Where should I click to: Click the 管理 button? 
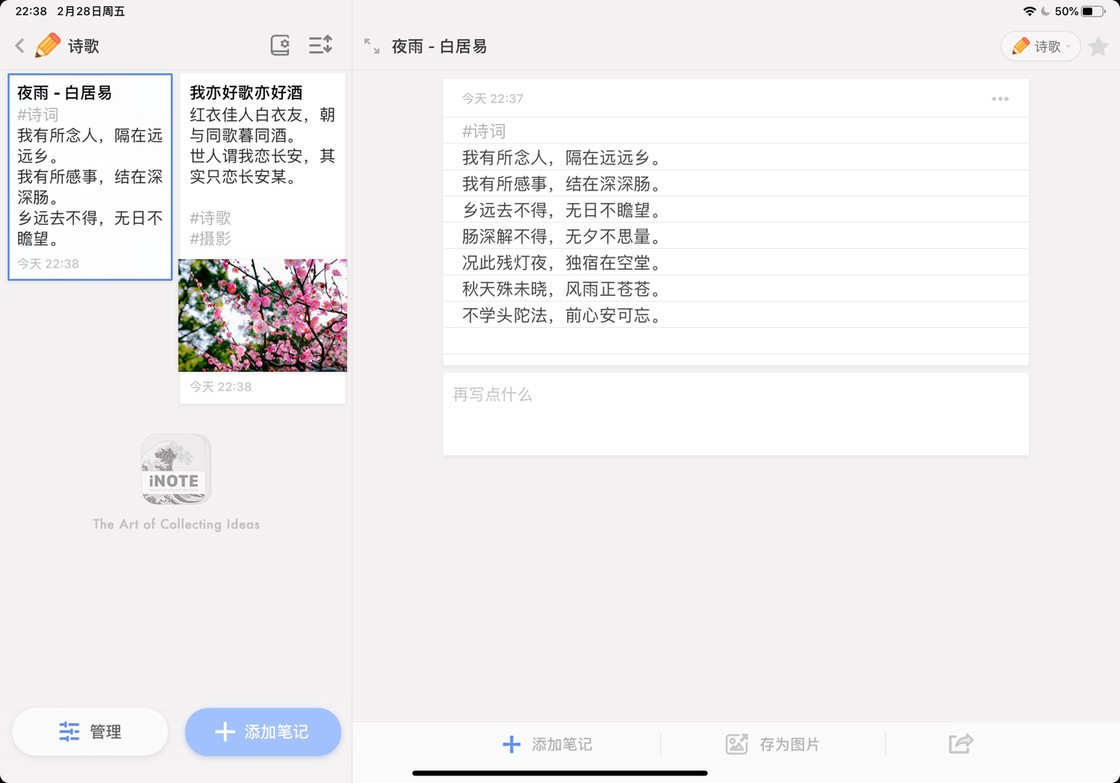pyautogui.click(x=90, y=732)
